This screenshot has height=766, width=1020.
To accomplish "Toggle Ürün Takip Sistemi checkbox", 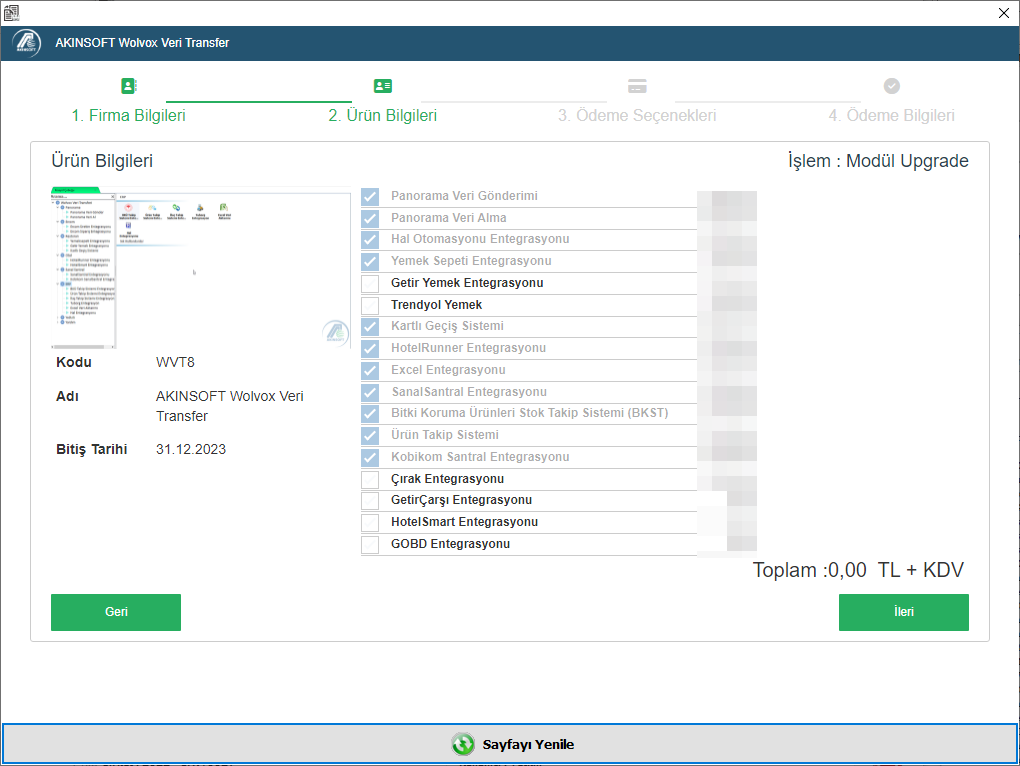I will (x=370, y=436).
